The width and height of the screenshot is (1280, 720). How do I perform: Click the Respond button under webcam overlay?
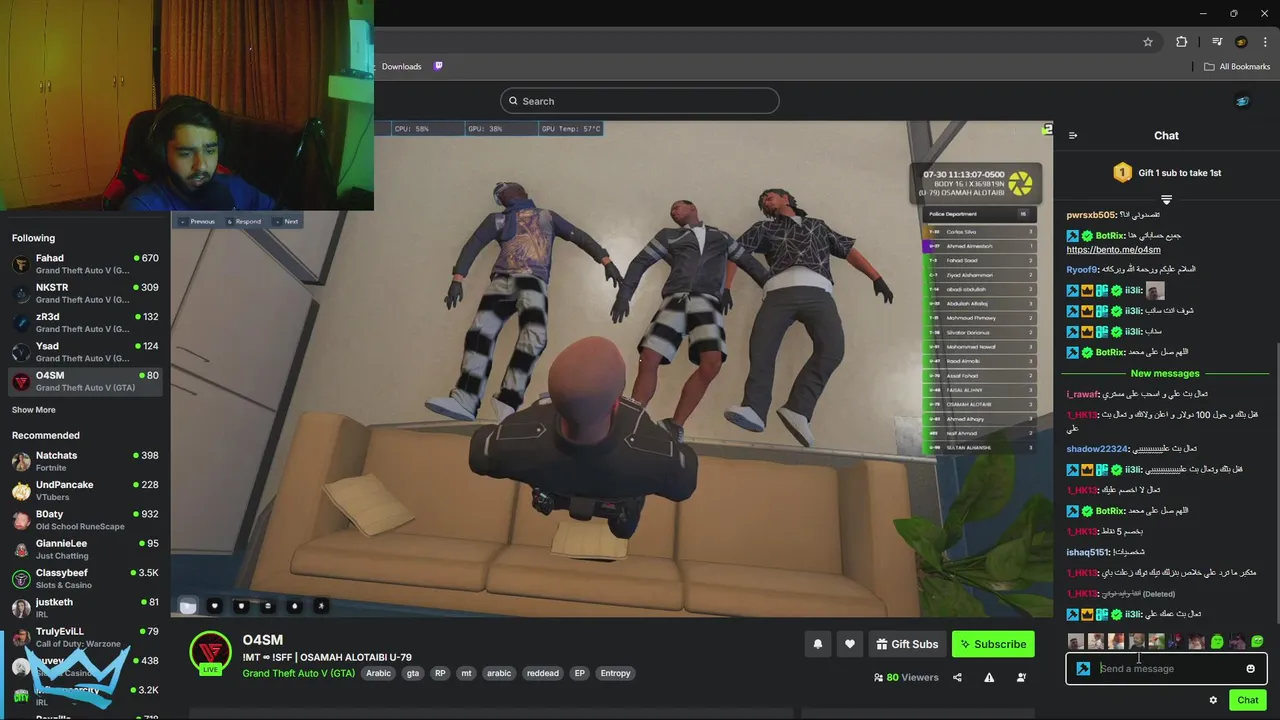(x=244, y=222)
